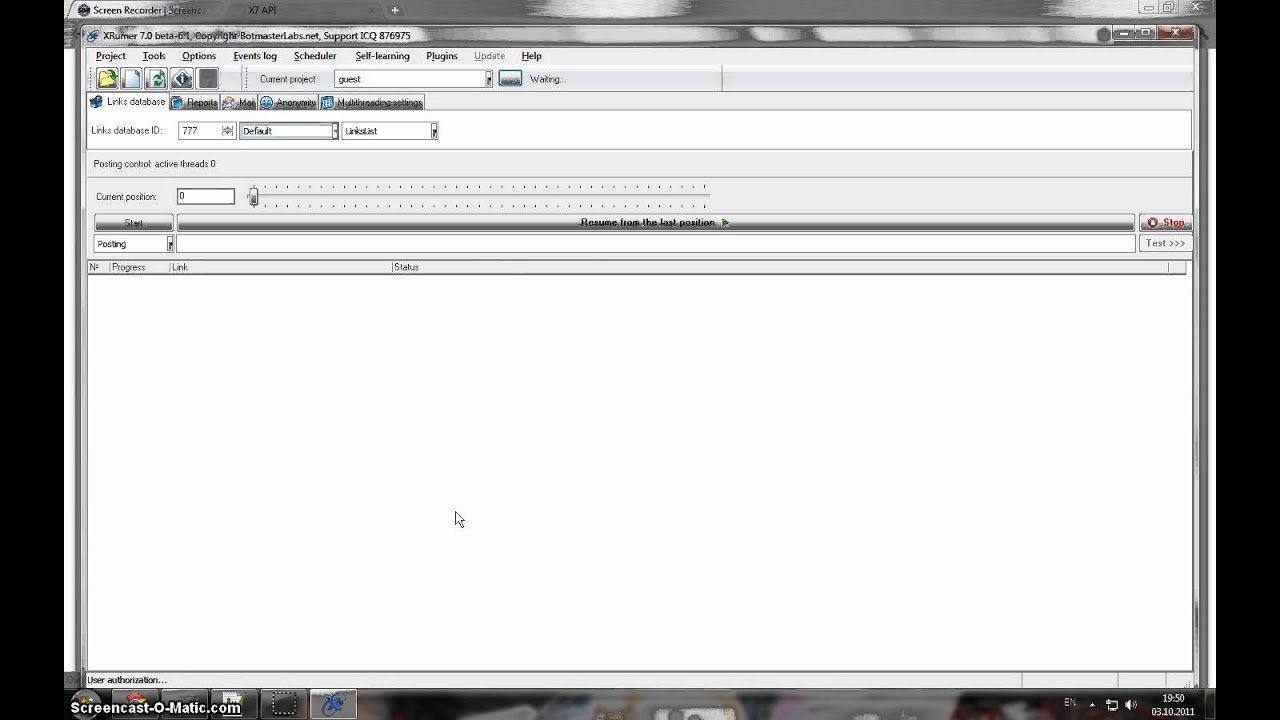Open the Tools menu
1280x720 pixels.
154,56
